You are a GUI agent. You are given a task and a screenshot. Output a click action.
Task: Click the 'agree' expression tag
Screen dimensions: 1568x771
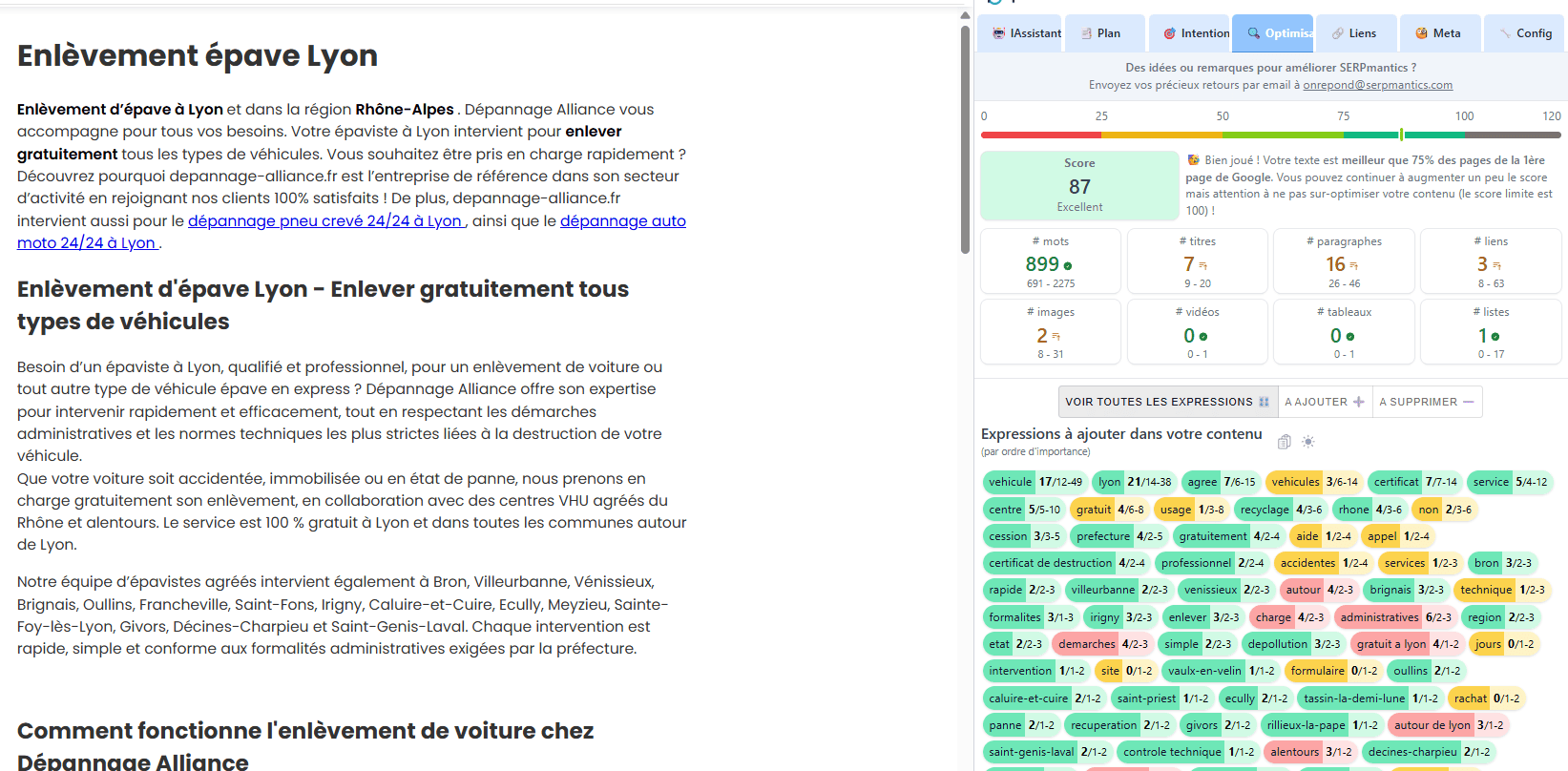click(x=1221, y=482)
